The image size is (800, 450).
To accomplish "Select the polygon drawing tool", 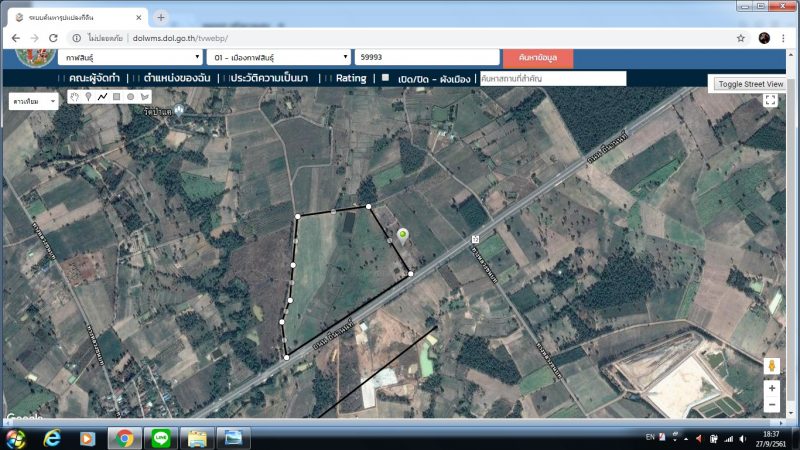I will click(145, 96).
